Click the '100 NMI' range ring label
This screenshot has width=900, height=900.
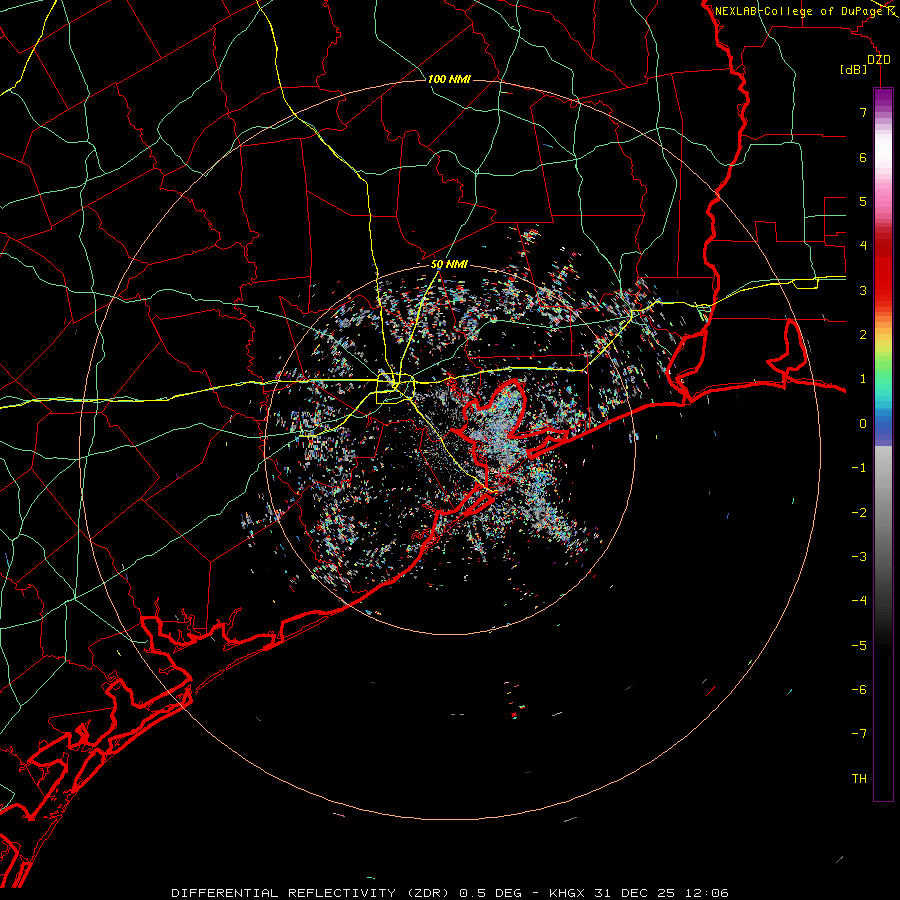click(449, 79)
